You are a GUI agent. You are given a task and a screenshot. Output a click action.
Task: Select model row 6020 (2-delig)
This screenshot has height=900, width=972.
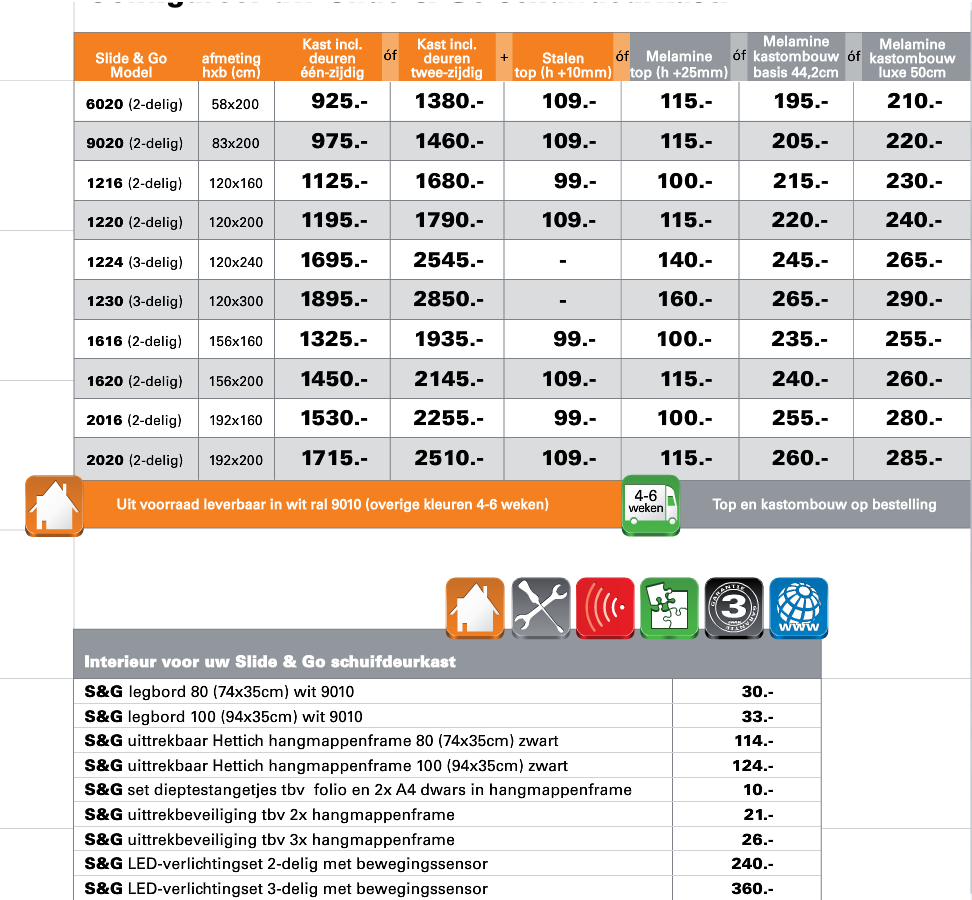click(x=135, y=103)
